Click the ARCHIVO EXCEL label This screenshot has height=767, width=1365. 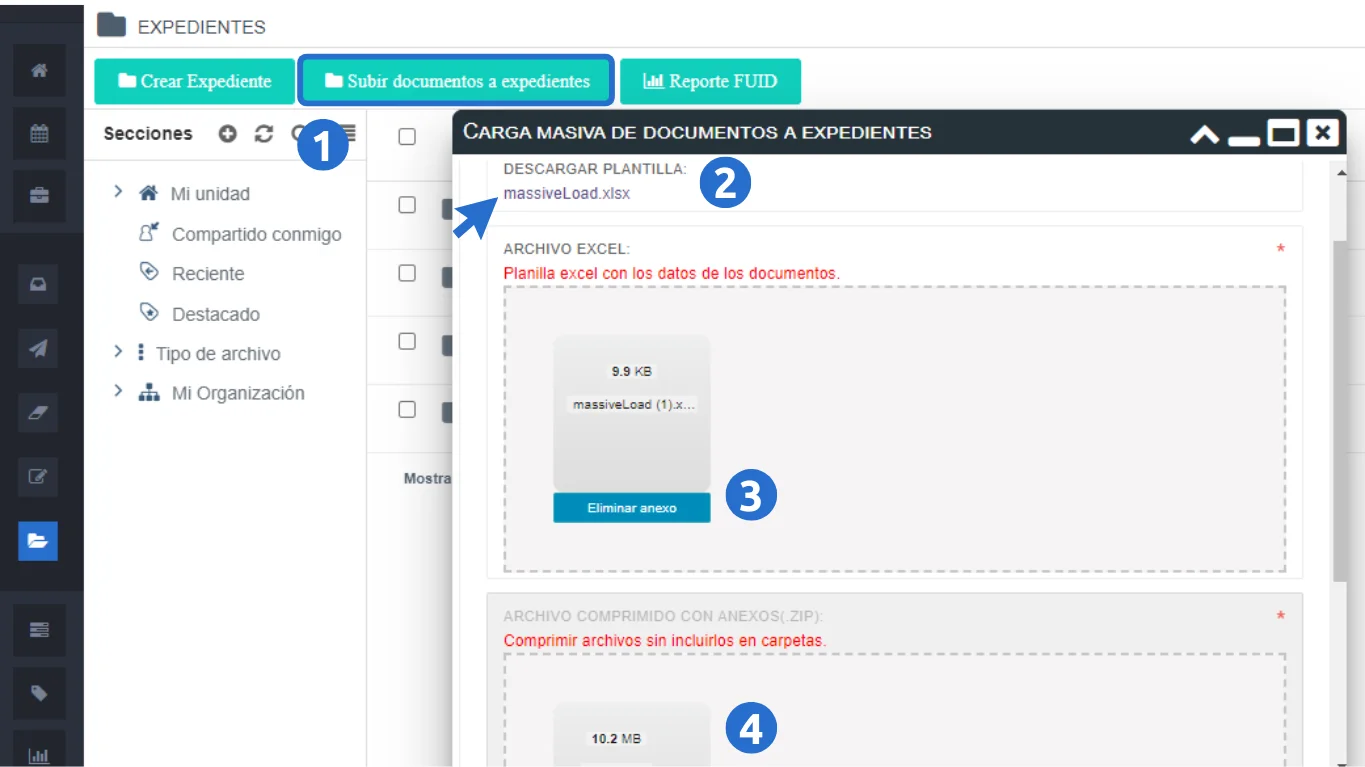click(x=567, y=249)
